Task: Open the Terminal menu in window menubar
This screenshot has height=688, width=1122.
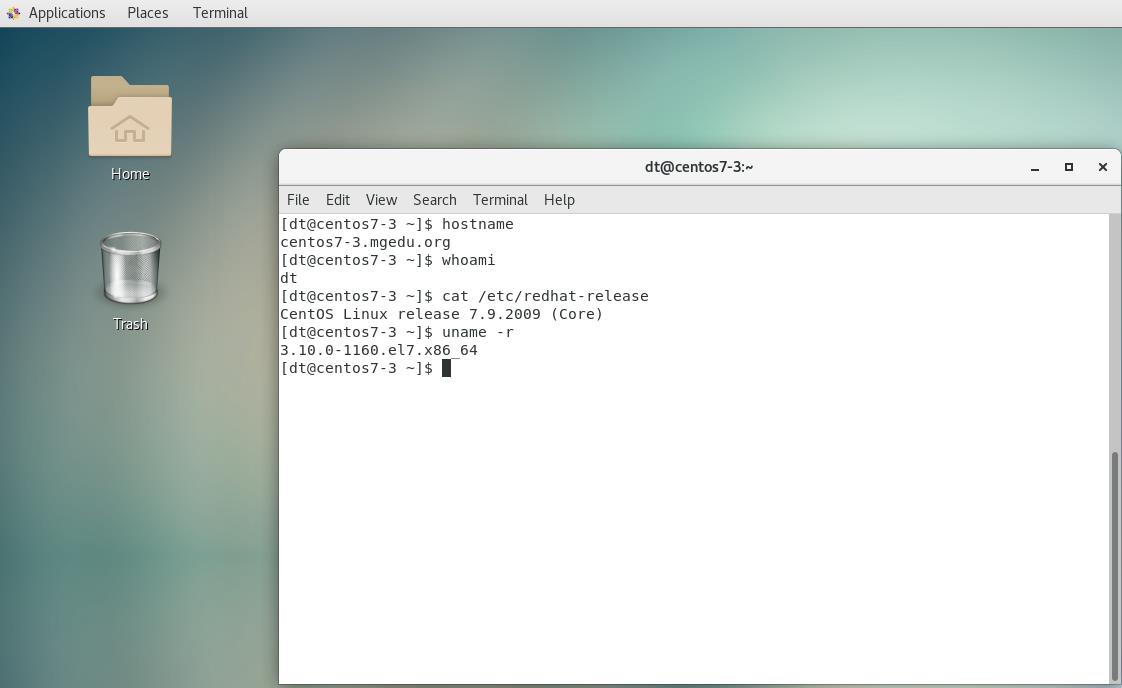Action: point(500,200)
